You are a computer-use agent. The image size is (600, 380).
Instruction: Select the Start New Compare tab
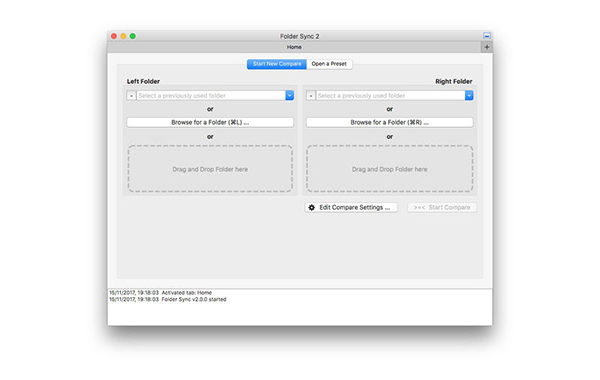coord(277,64)
